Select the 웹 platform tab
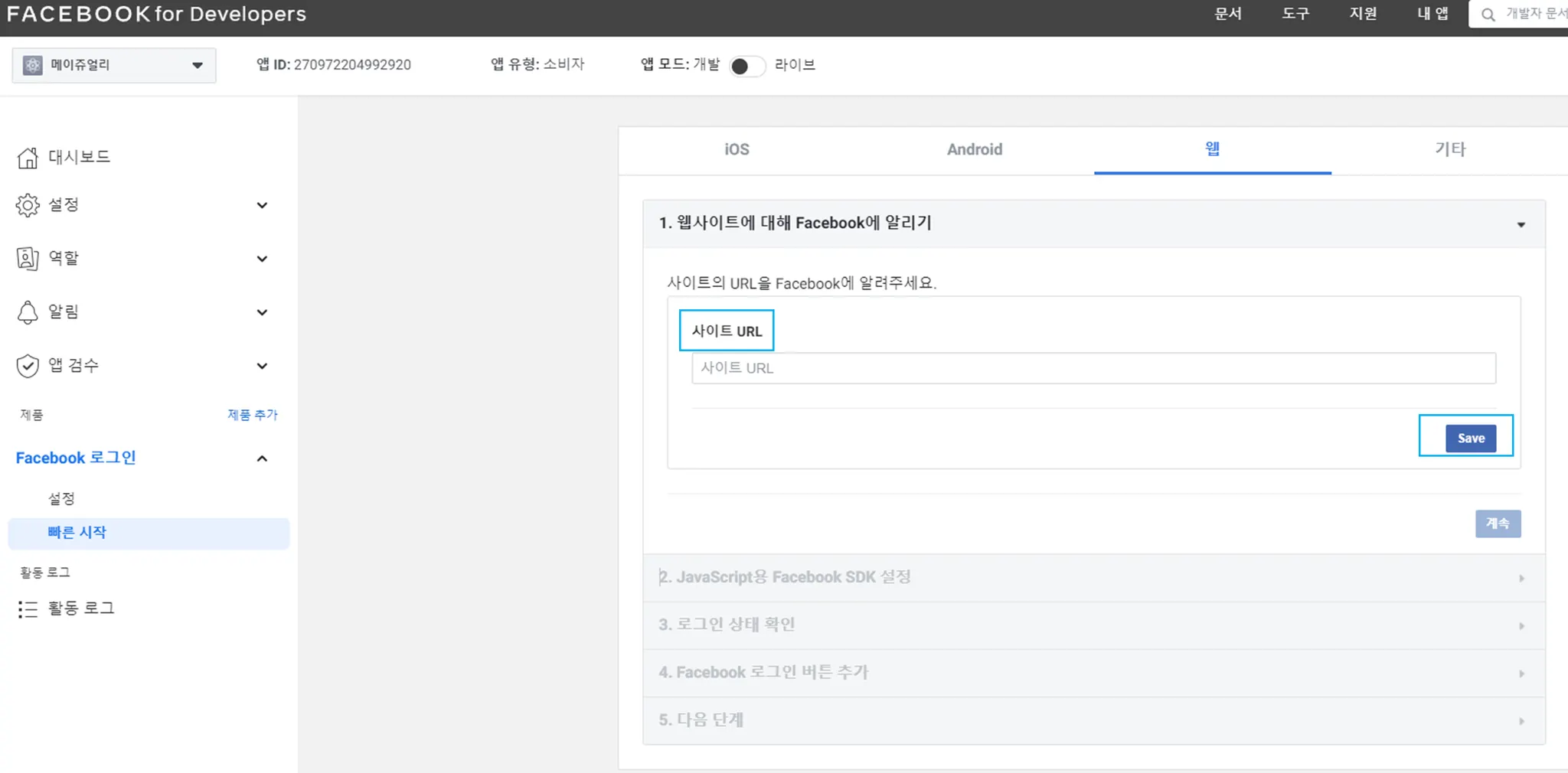 click(x=1213, y=150)
